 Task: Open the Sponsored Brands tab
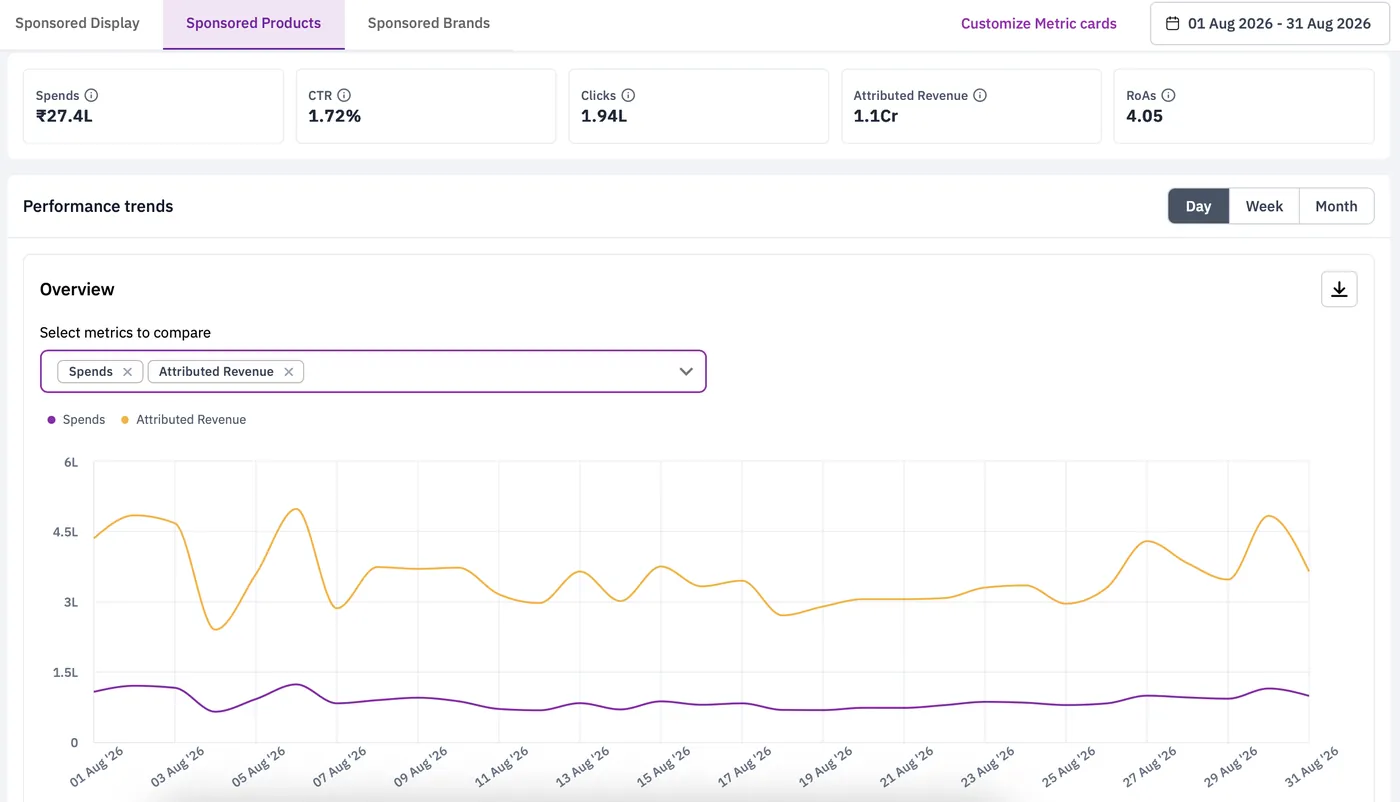(x=429, y=23)
